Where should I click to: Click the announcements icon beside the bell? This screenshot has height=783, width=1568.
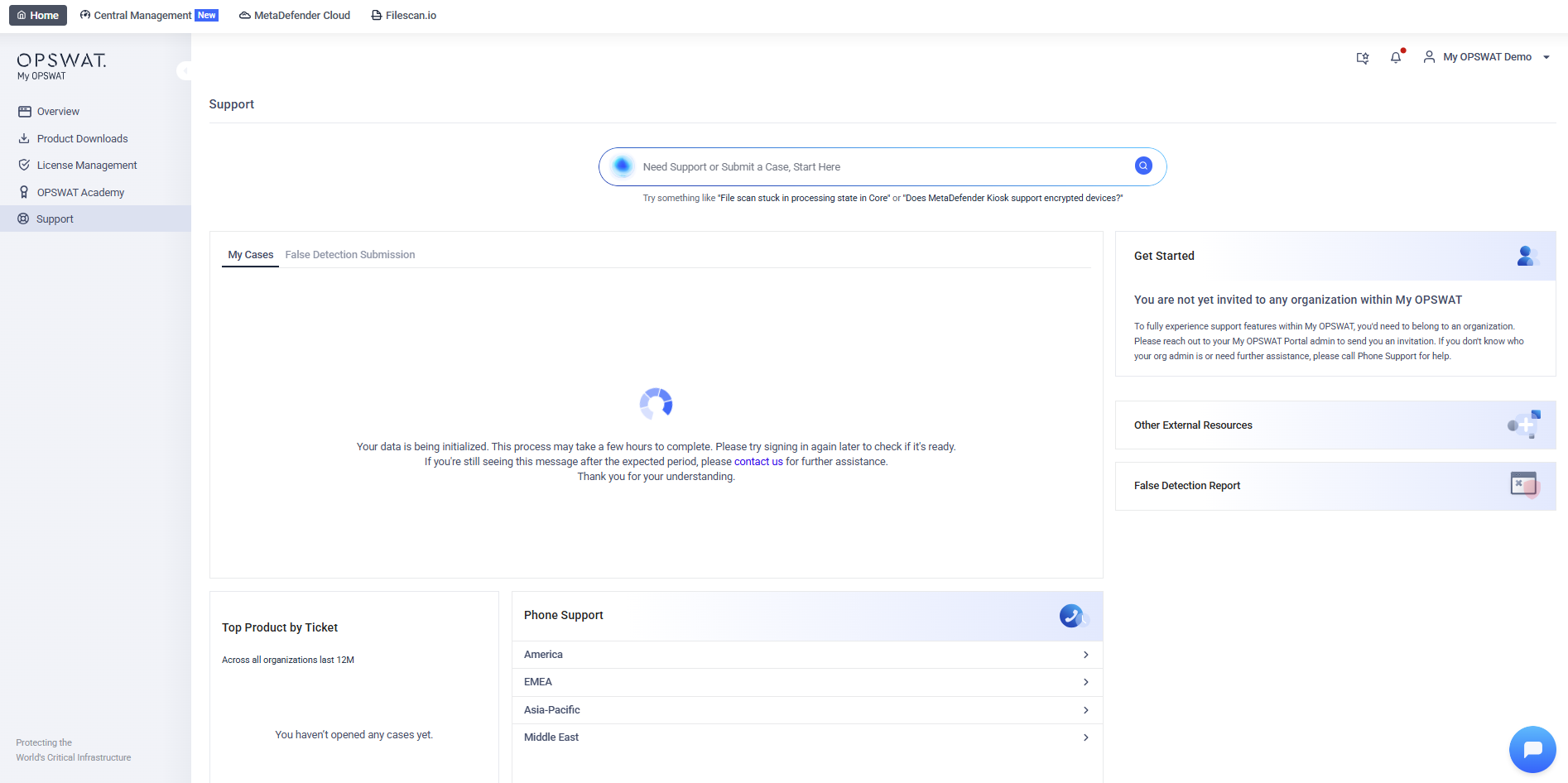point(1362,58)
